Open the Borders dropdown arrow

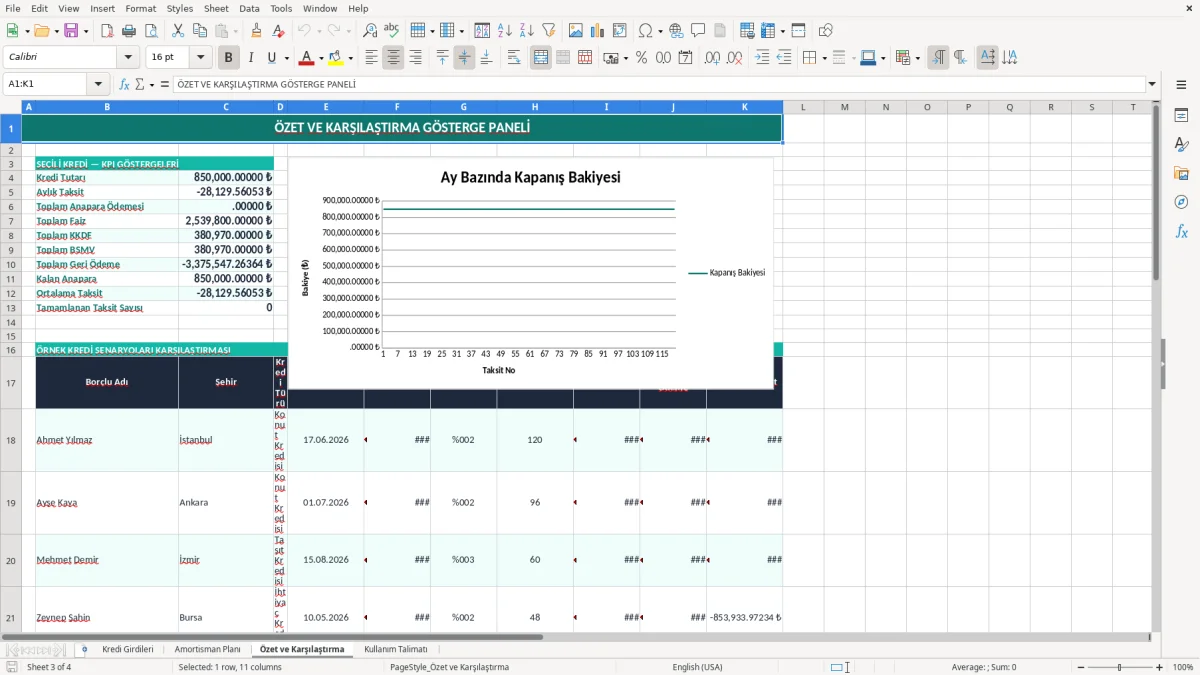[823, 58]
